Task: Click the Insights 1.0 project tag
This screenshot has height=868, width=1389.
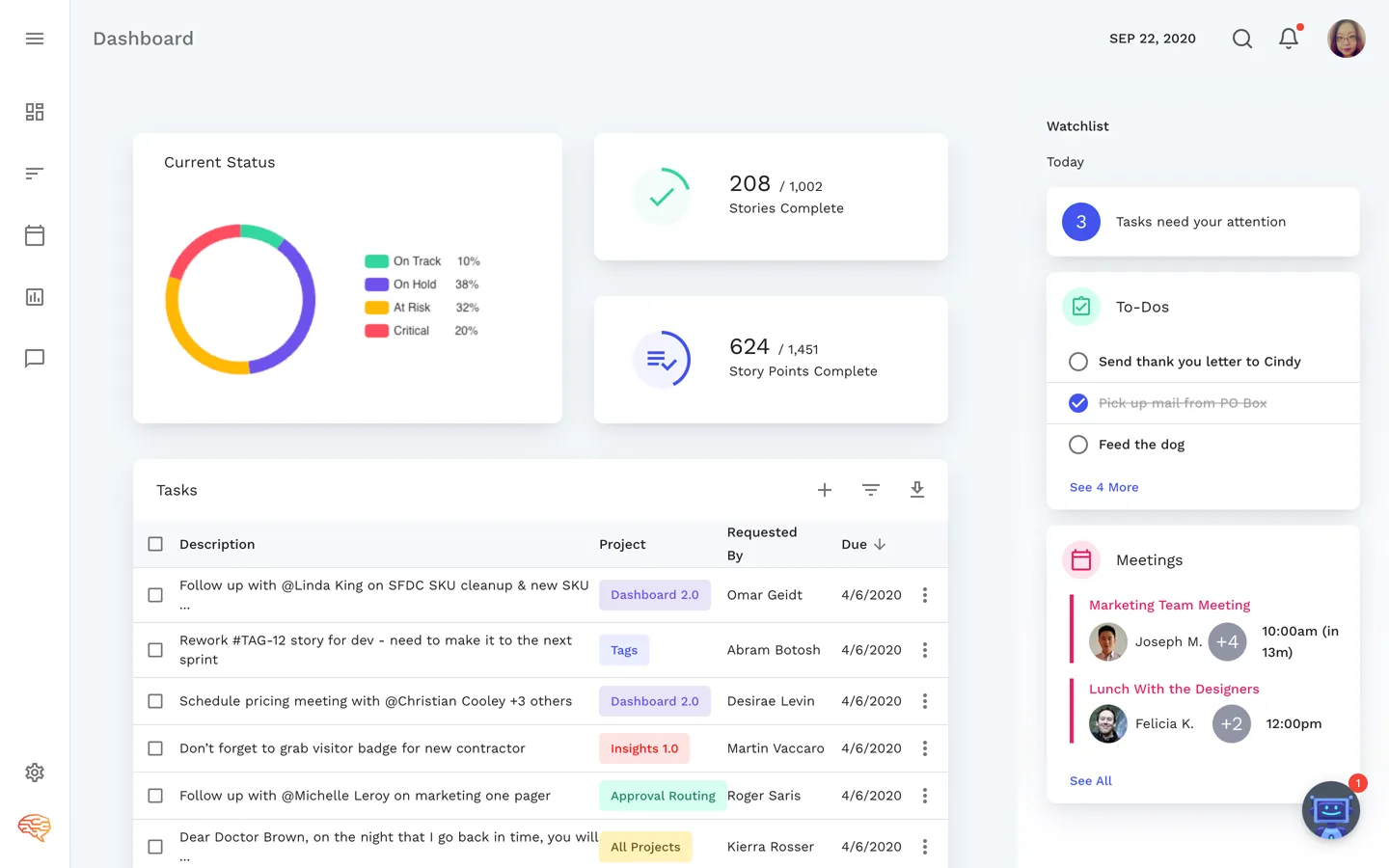Action: coord(644,748)
